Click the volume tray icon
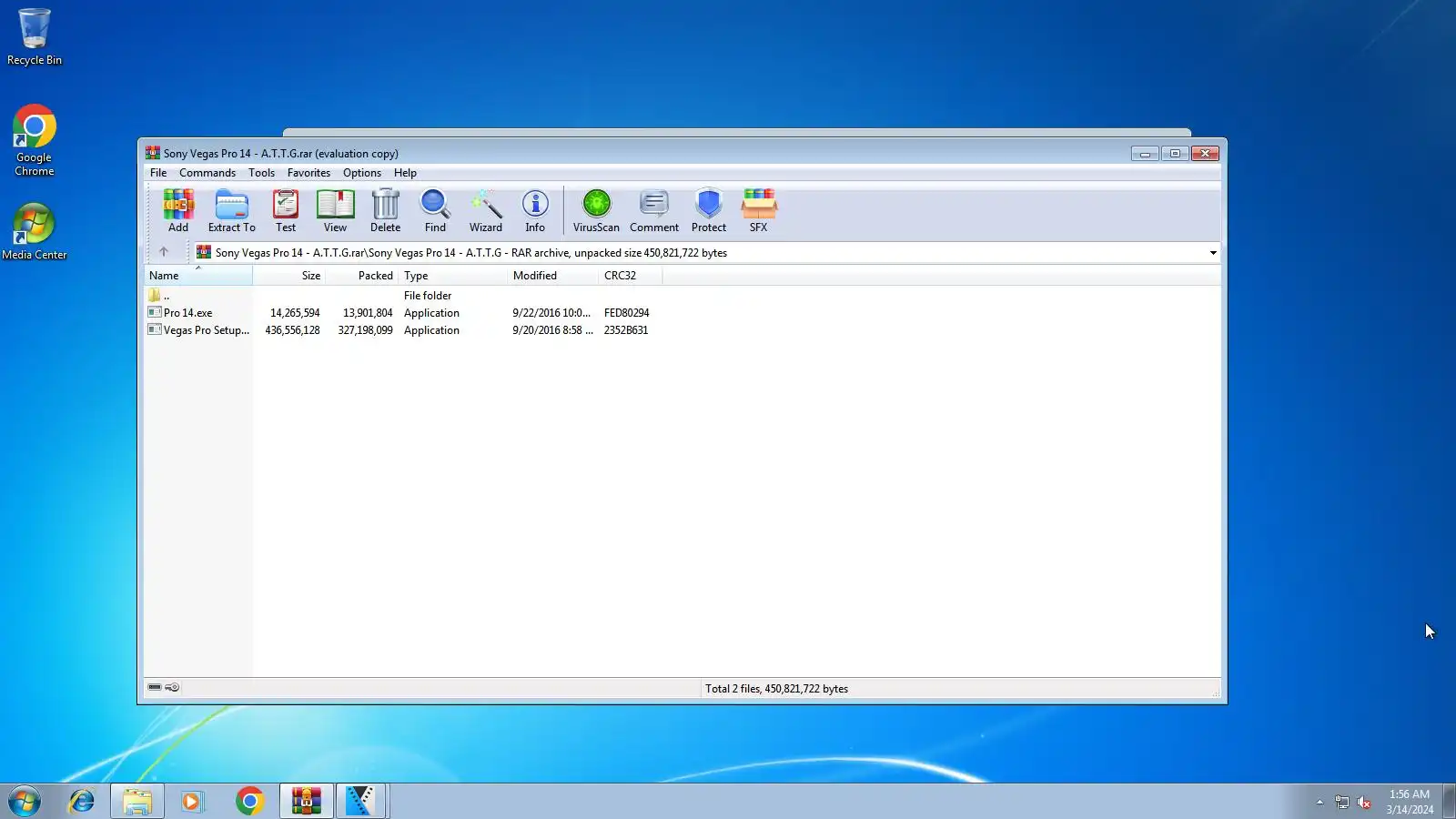The width and height of the screenshot is (1456, 819). [1363, 802]
